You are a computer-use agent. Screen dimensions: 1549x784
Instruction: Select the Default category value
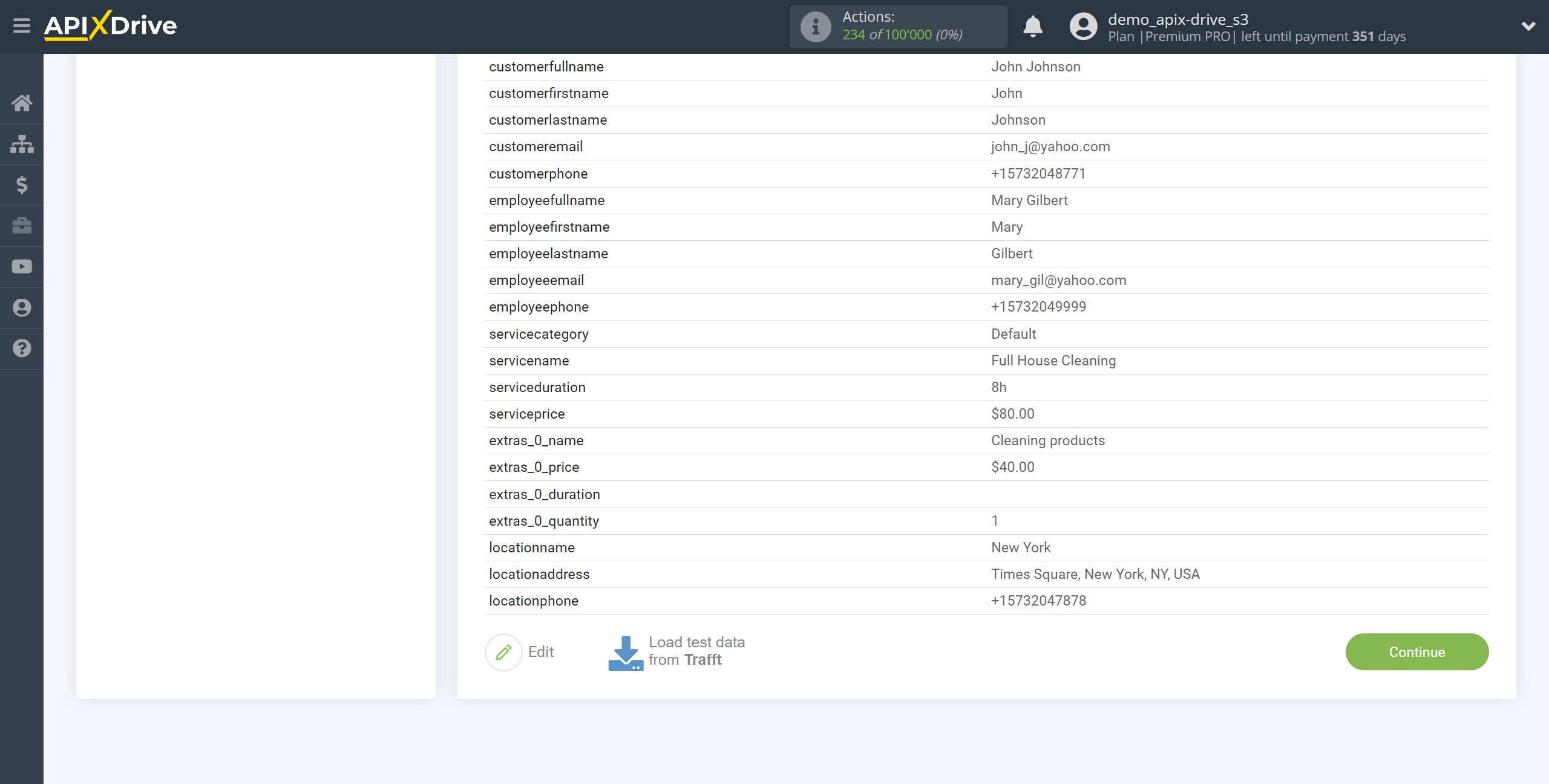1014,335
